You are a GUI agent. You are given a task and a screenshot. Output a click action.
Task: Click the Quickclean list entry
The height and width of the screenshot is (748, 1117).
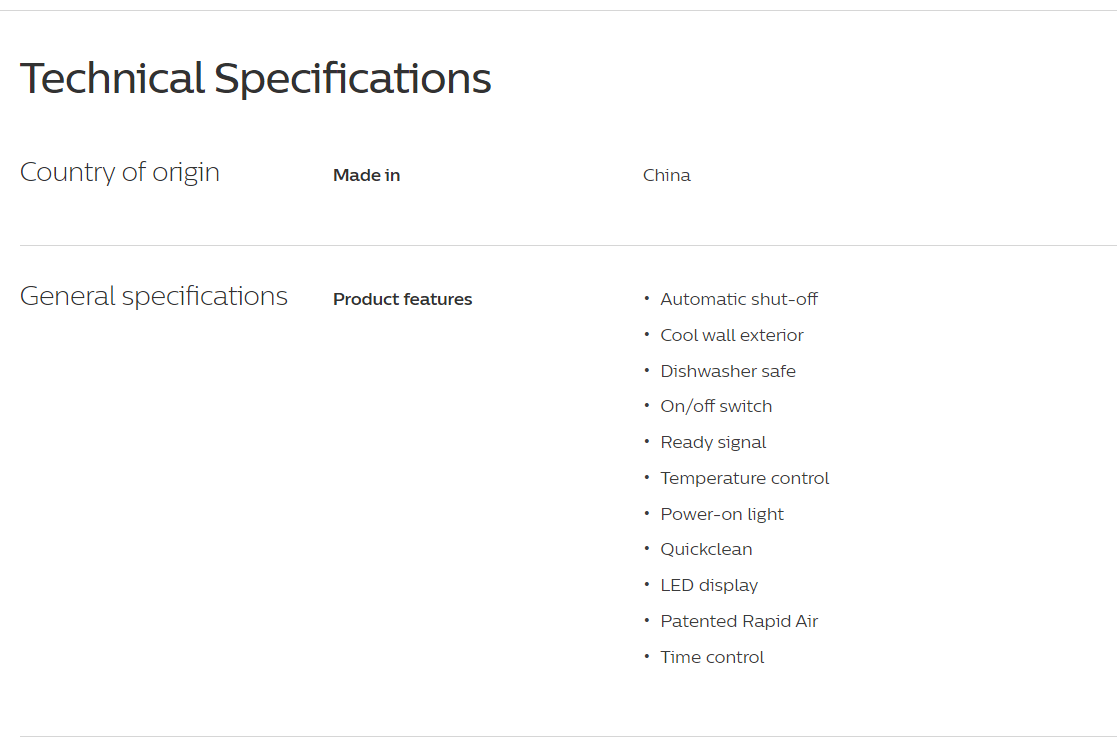pos(706,549)
